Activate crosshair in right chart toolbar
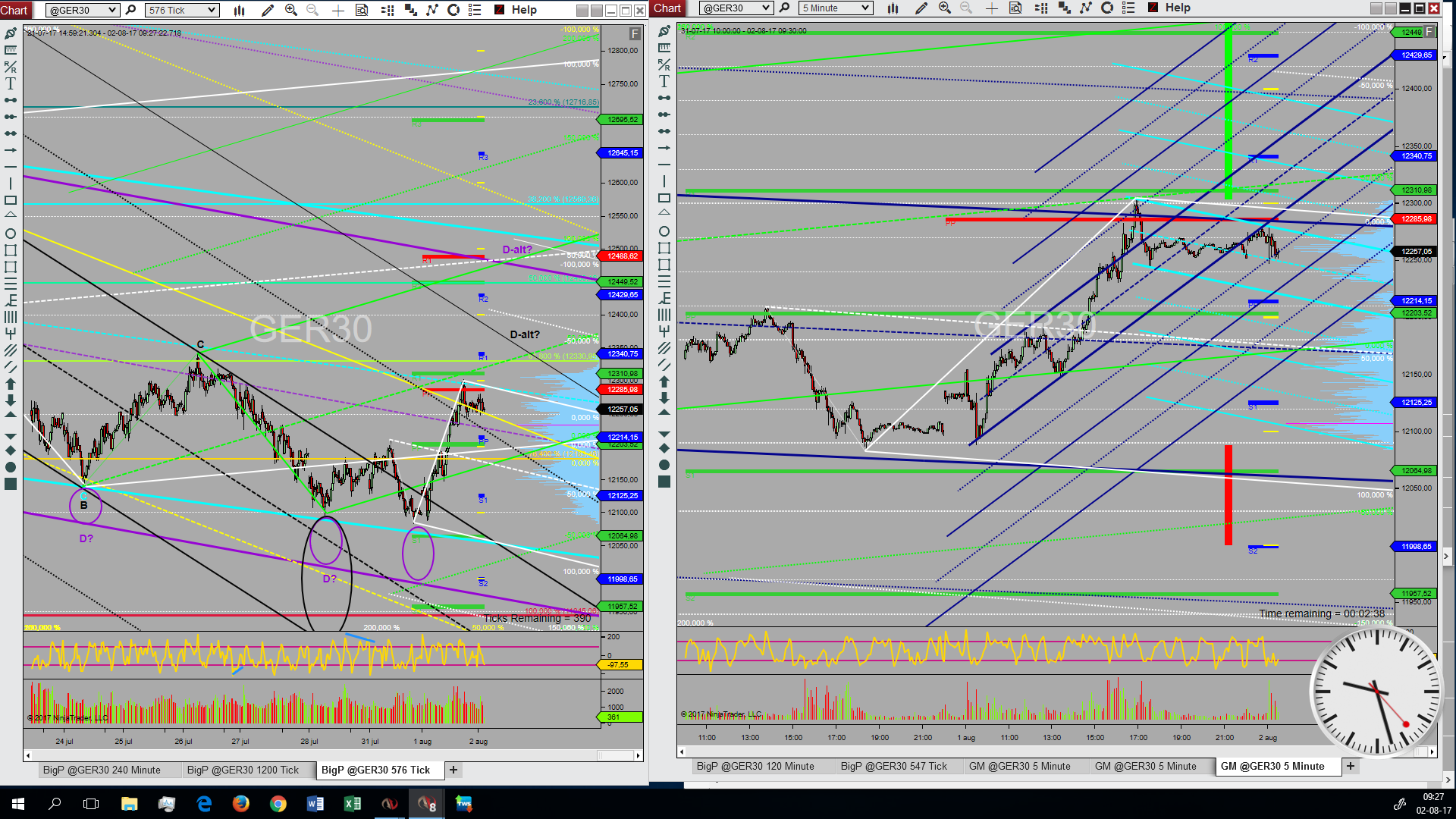This screenshot has width=1456, height=819. 992,8
